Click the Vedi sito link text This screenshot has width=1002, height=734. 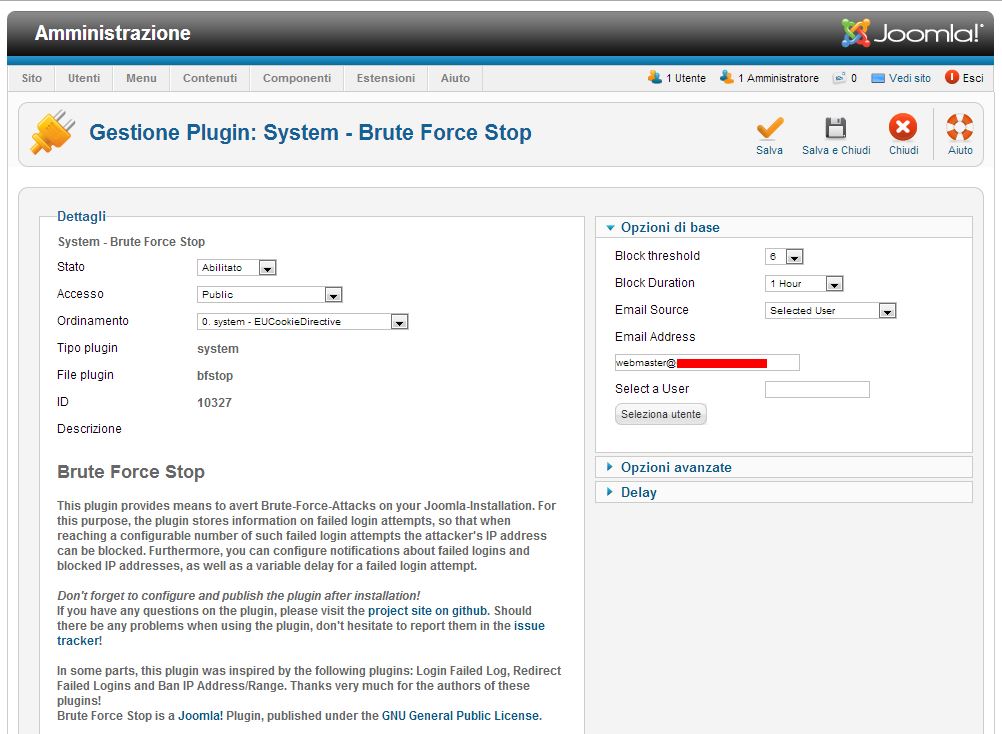pos(910,78)
